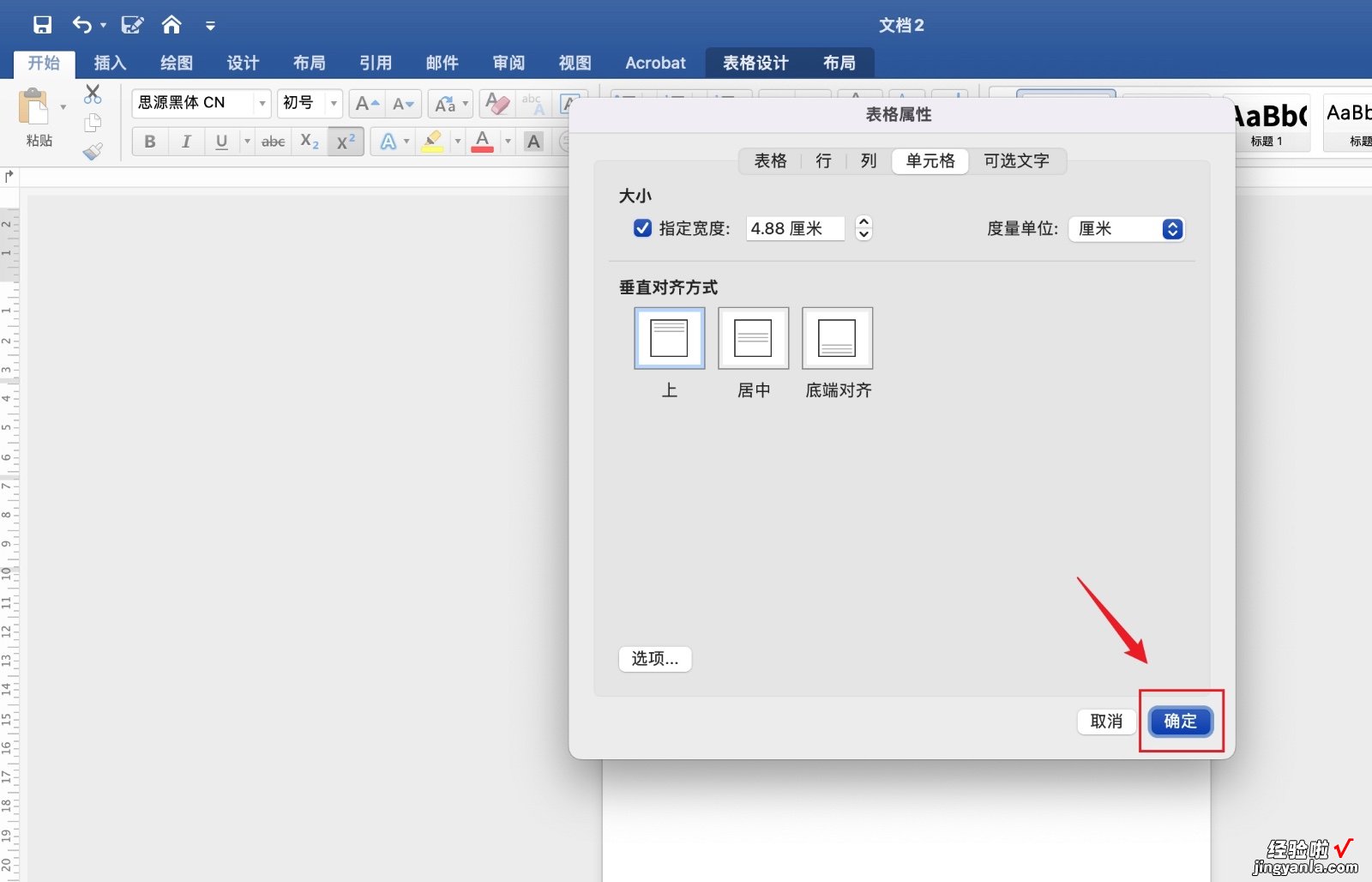Click the Decrease Font Size icon
This screenshot has width=1372, height=882.
[403, 104]
